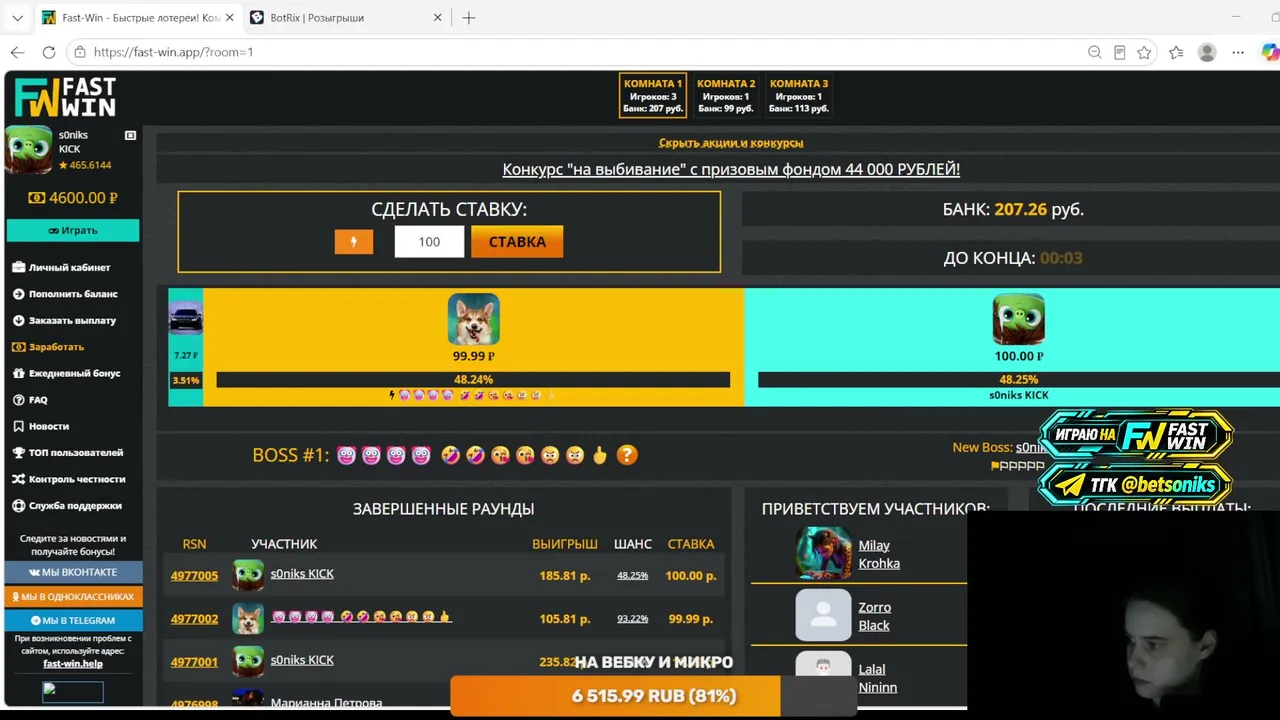
Task: Open s0niks profile avatar in sidebar header
Action: pyautogui.click(x=29, y=150)
